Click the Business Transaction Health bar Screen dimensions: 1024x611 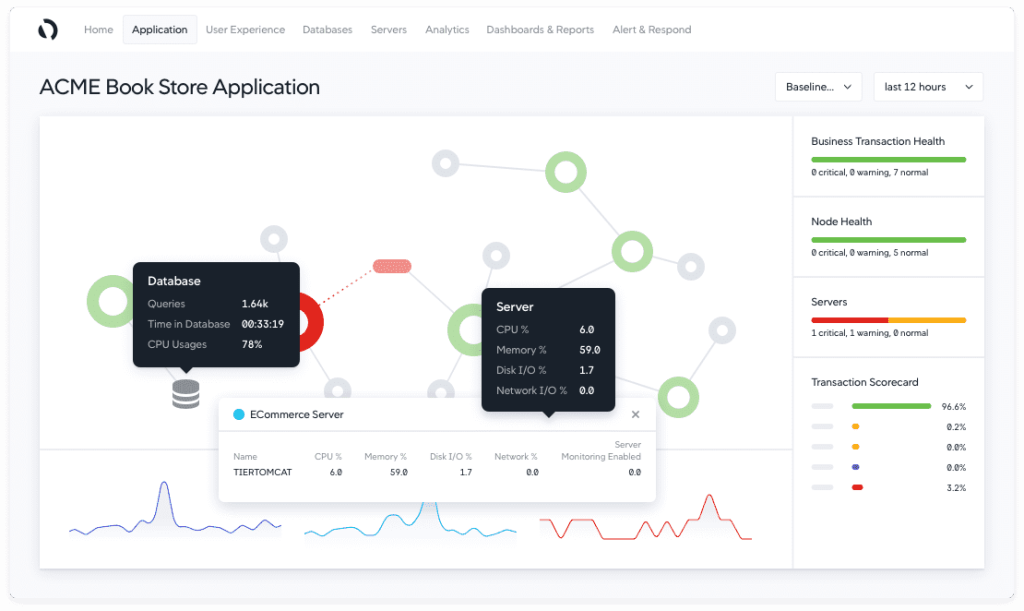[888, 159]
